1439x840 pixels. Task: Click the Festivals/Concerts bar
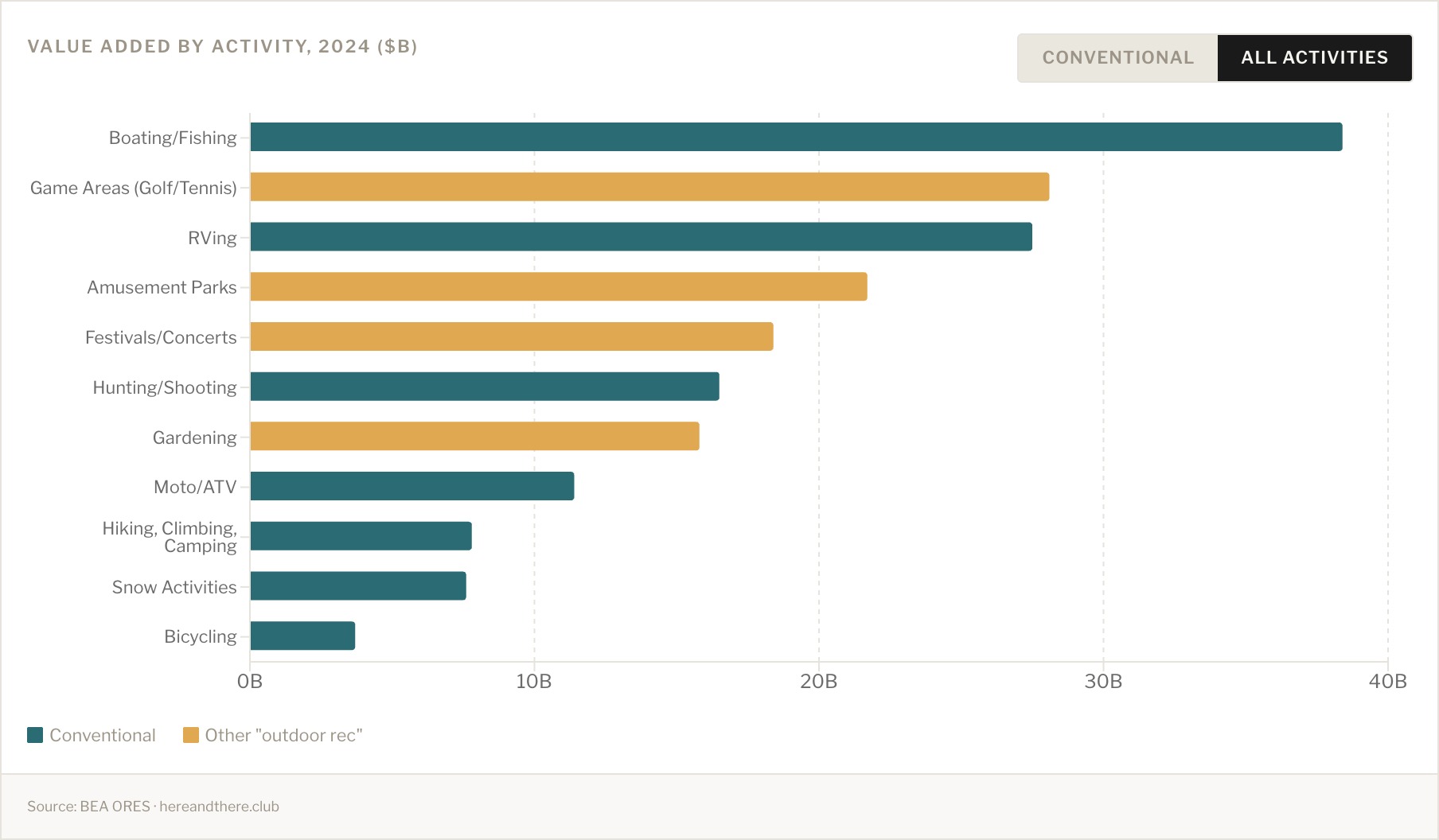click(x=512, y=336)
